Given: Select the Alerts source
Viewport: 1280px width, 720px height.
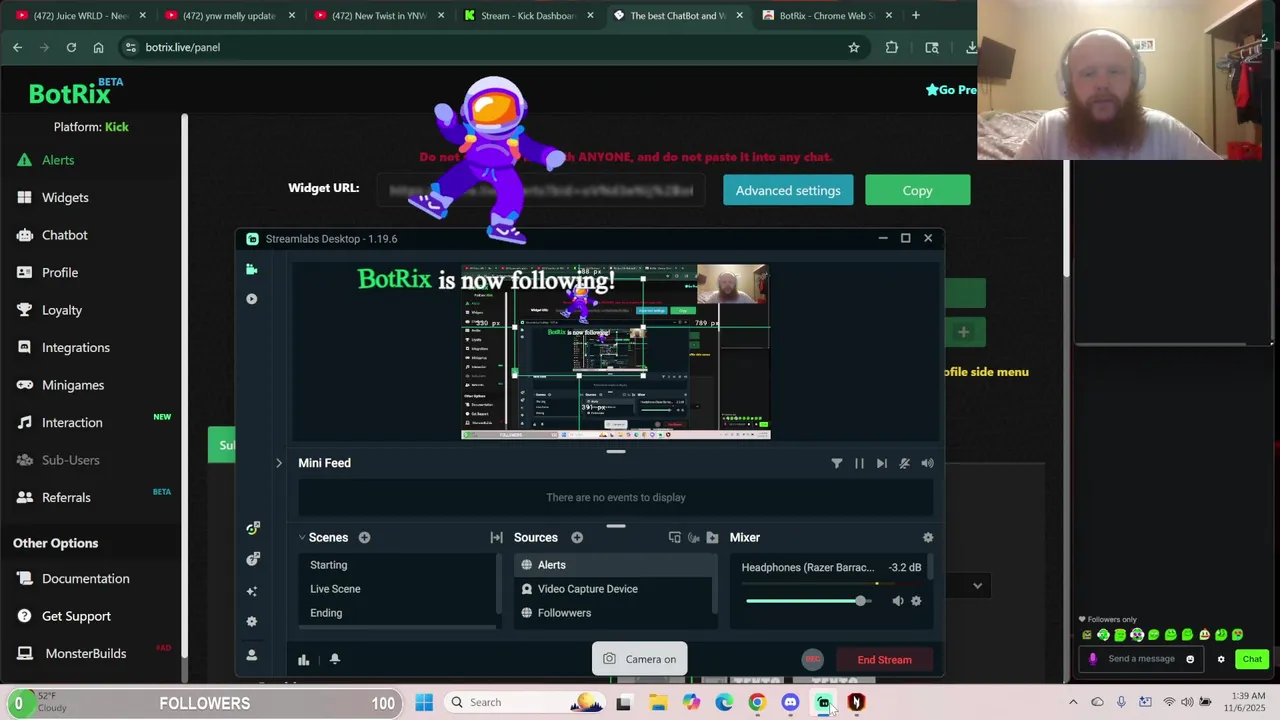Looking at the screenshot, I should tap(615, 565).
